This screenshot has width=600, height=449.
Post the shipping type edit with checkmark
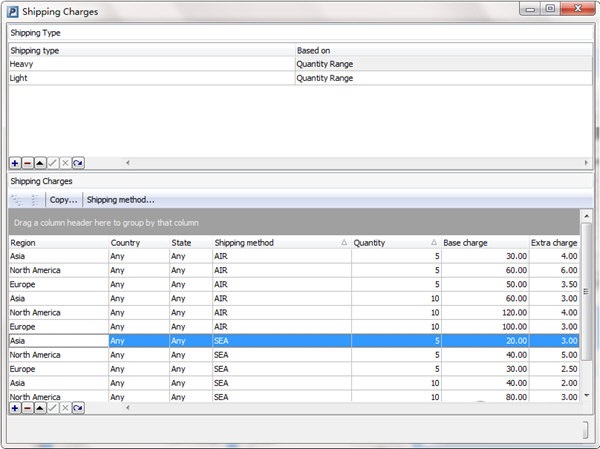click(52, 163)
